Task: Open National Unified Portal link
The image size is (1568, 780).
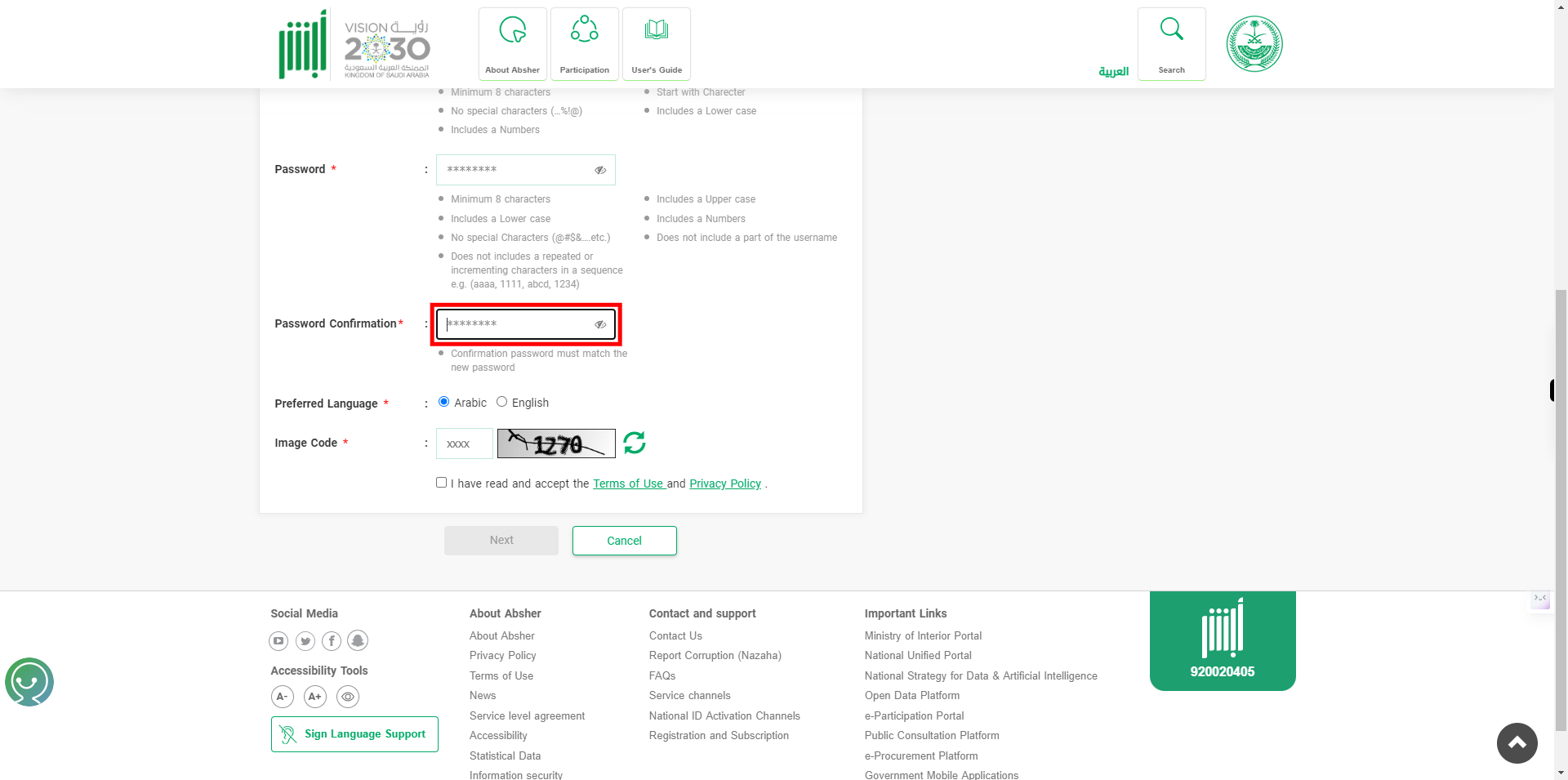Action: [x=918, y=655]
